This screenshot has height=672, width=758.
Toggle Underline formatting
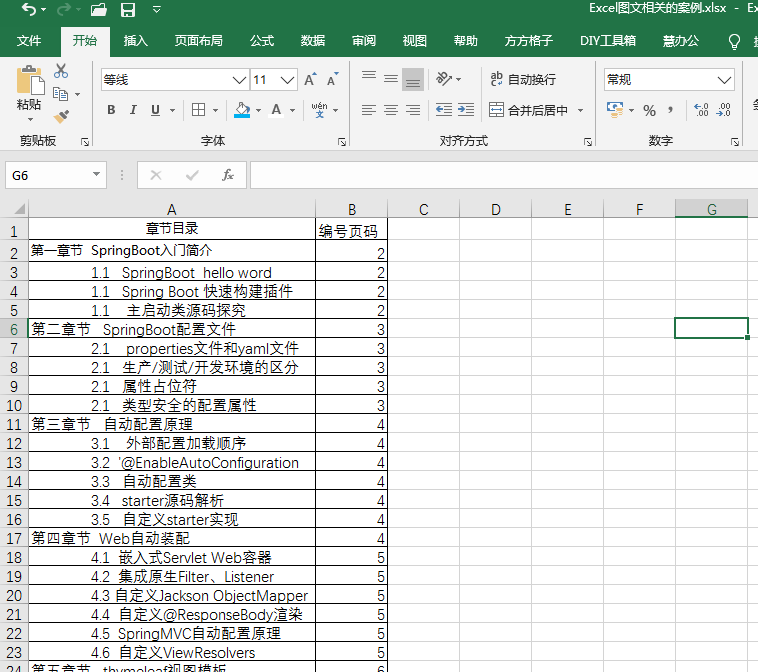[155, 110]
